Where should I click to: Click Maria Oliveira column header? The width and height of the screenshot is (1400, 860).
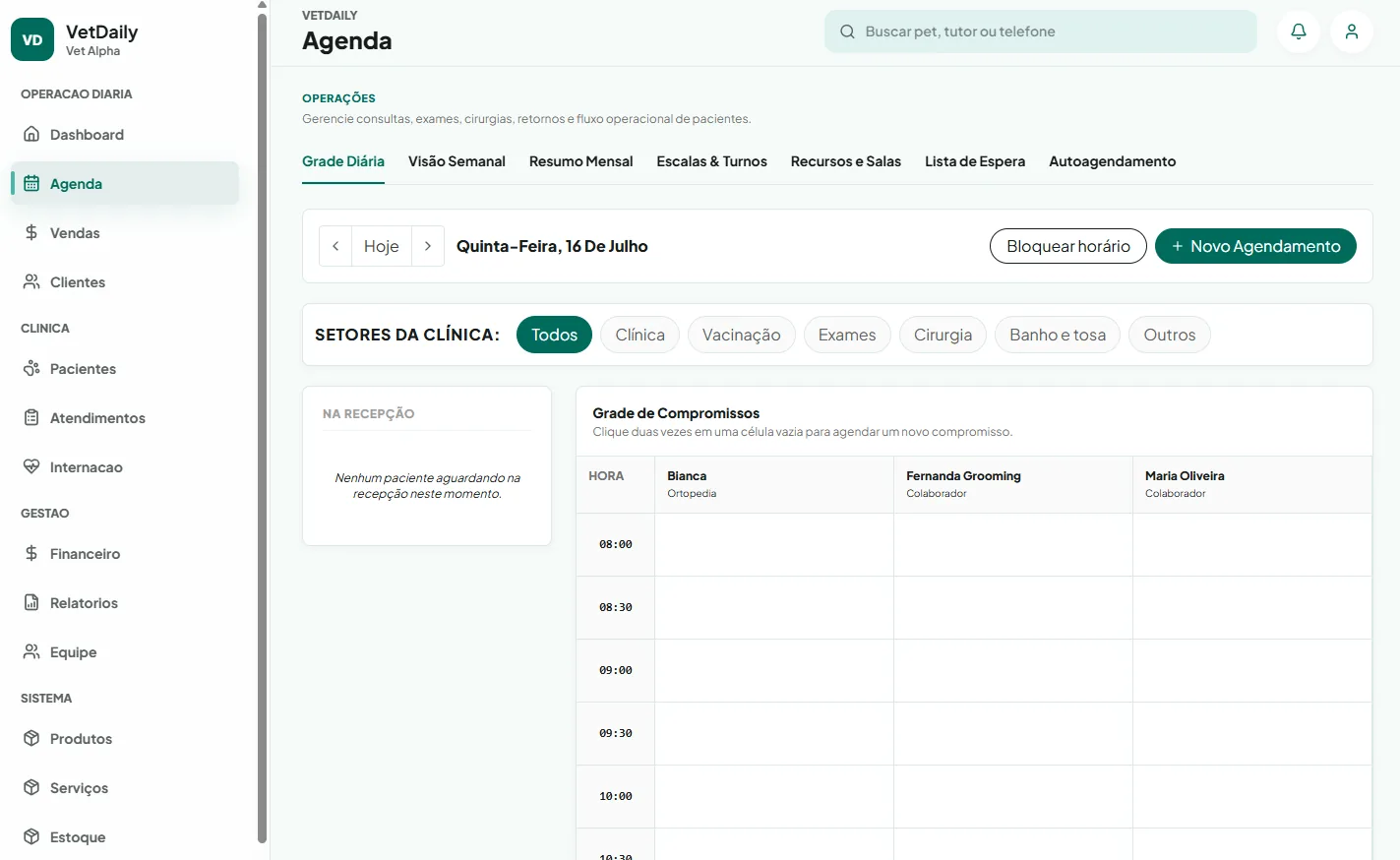[x=1252, y=484]
